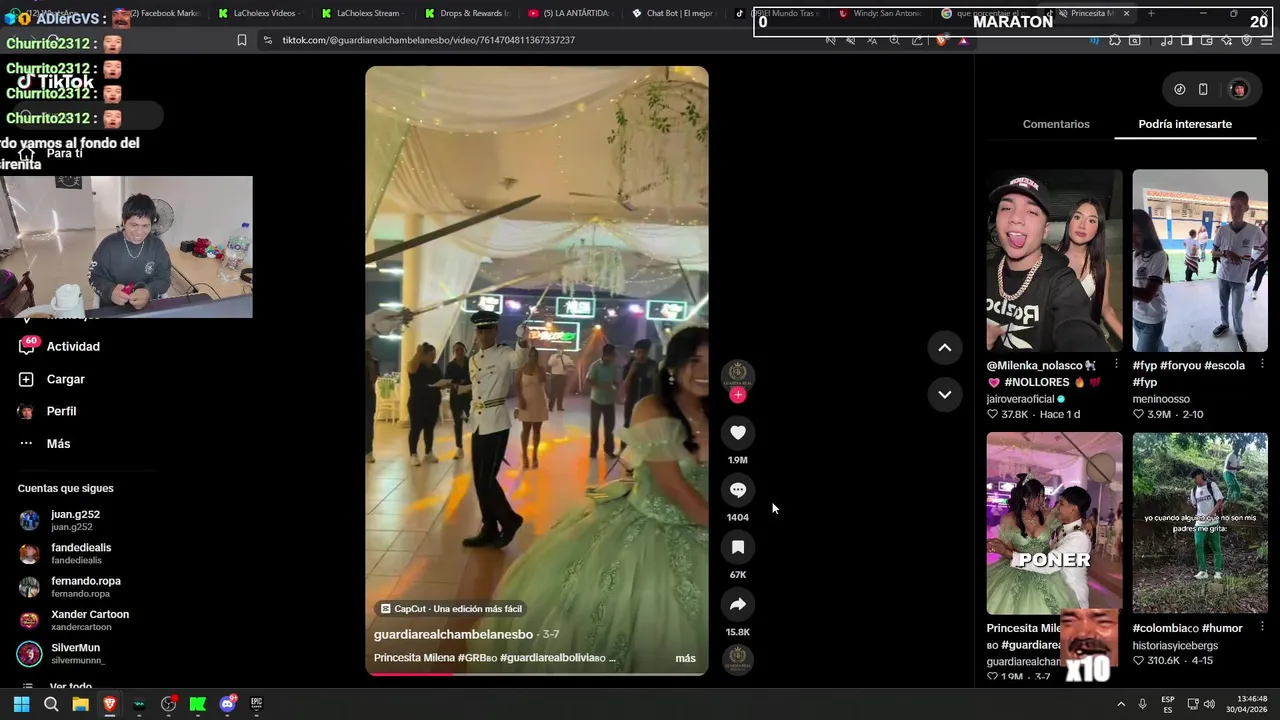Click historiasyicebergs author name
This screenshot has width=1280, height=720.
click(x=1175, y=645)
